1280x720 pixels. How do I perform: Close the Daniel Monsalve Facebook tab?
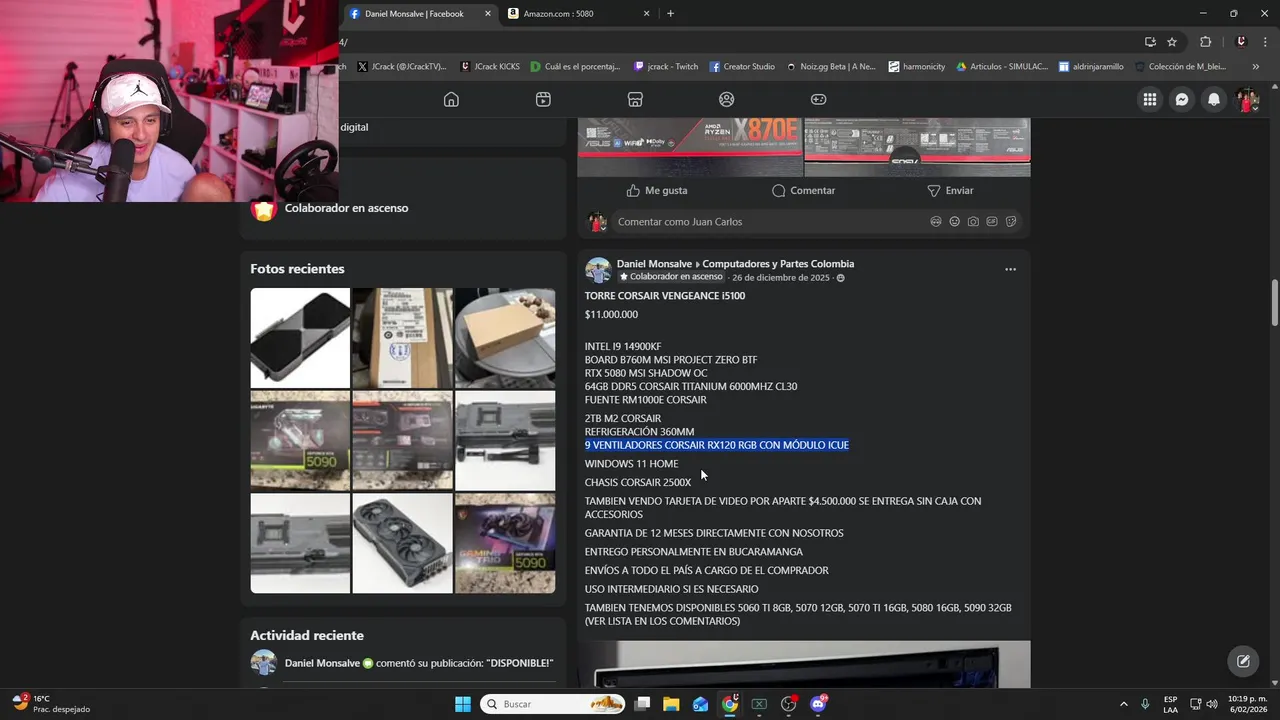point(488,14)
